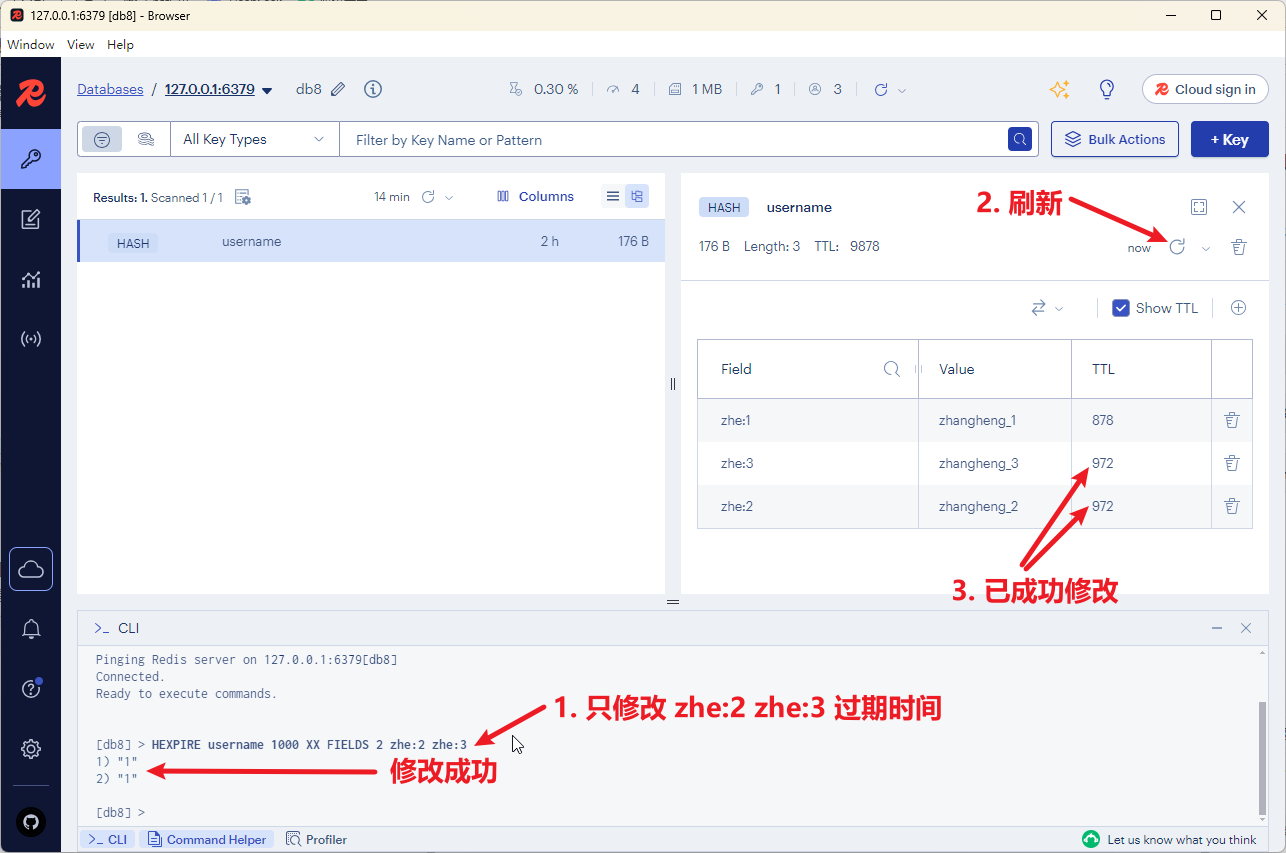Toggle full screen for key details
Screen dimensions: 1286x853
(x=1199, y=207)
